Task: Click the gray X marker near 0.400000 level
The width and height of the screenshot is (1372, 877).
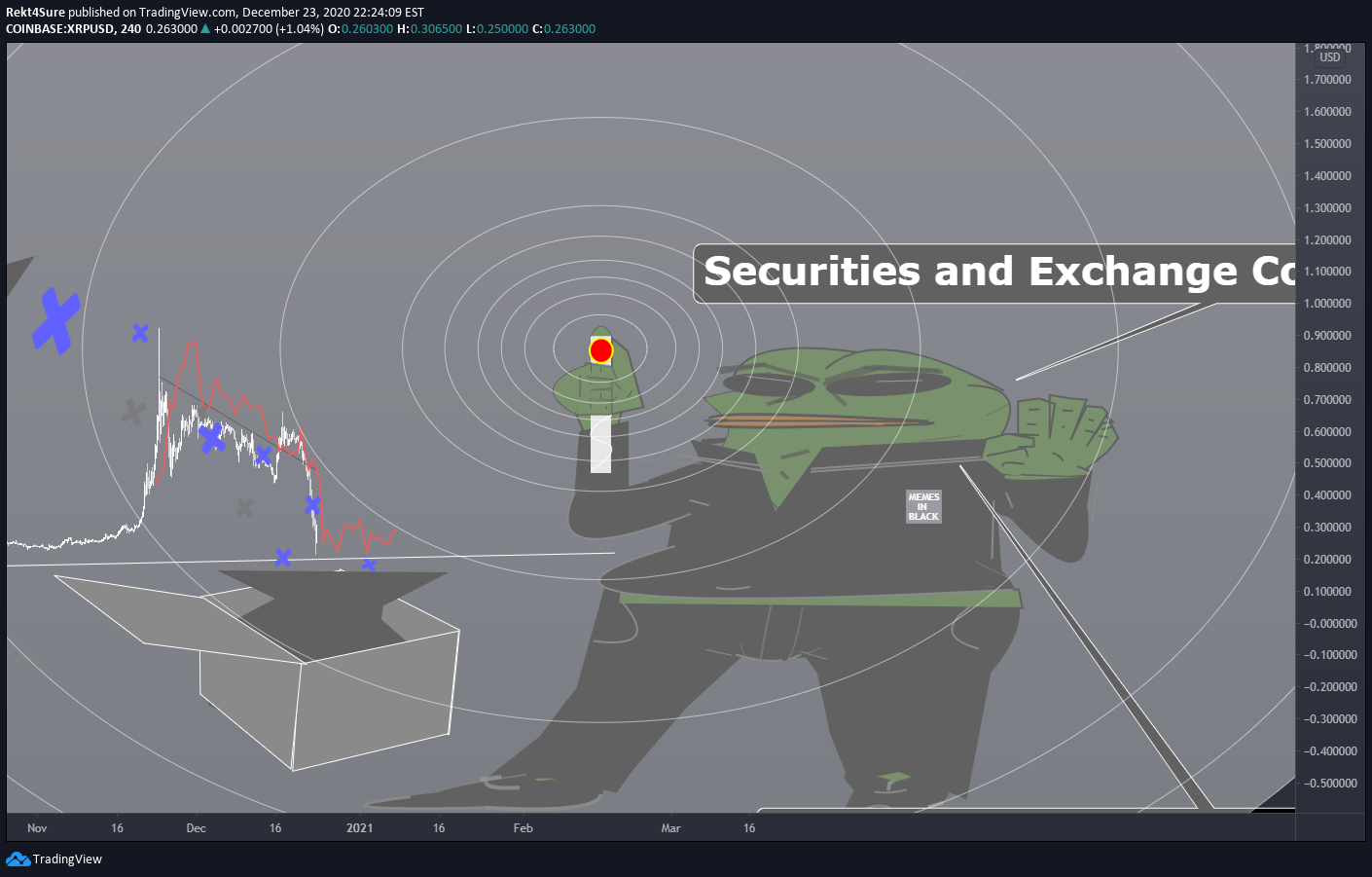Action: pos(245,507)
